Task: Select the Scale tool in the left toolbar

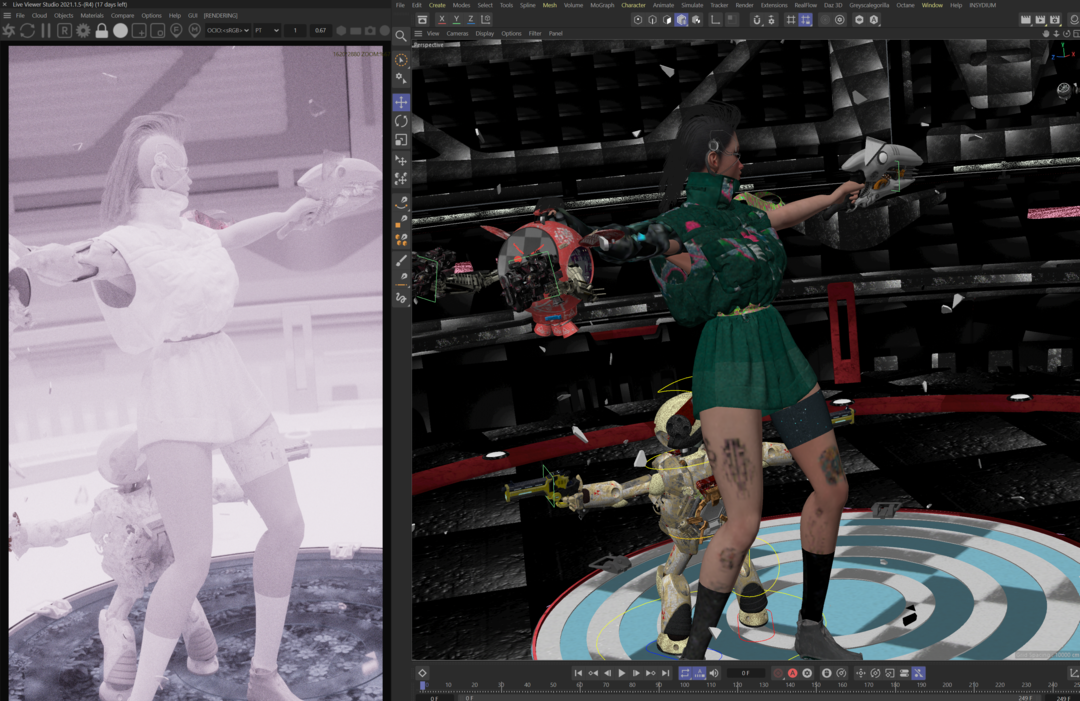Action: tap(401, 140)
